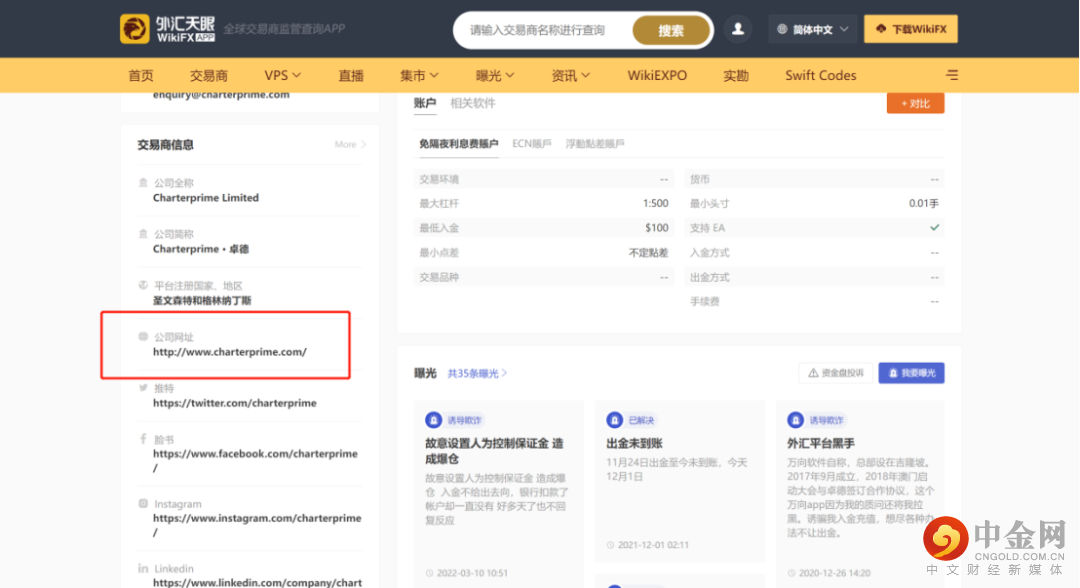Open the 简体中文 language dropdown
The width and height of the screenshot is (1080, 588).
(x=813, y=29)
